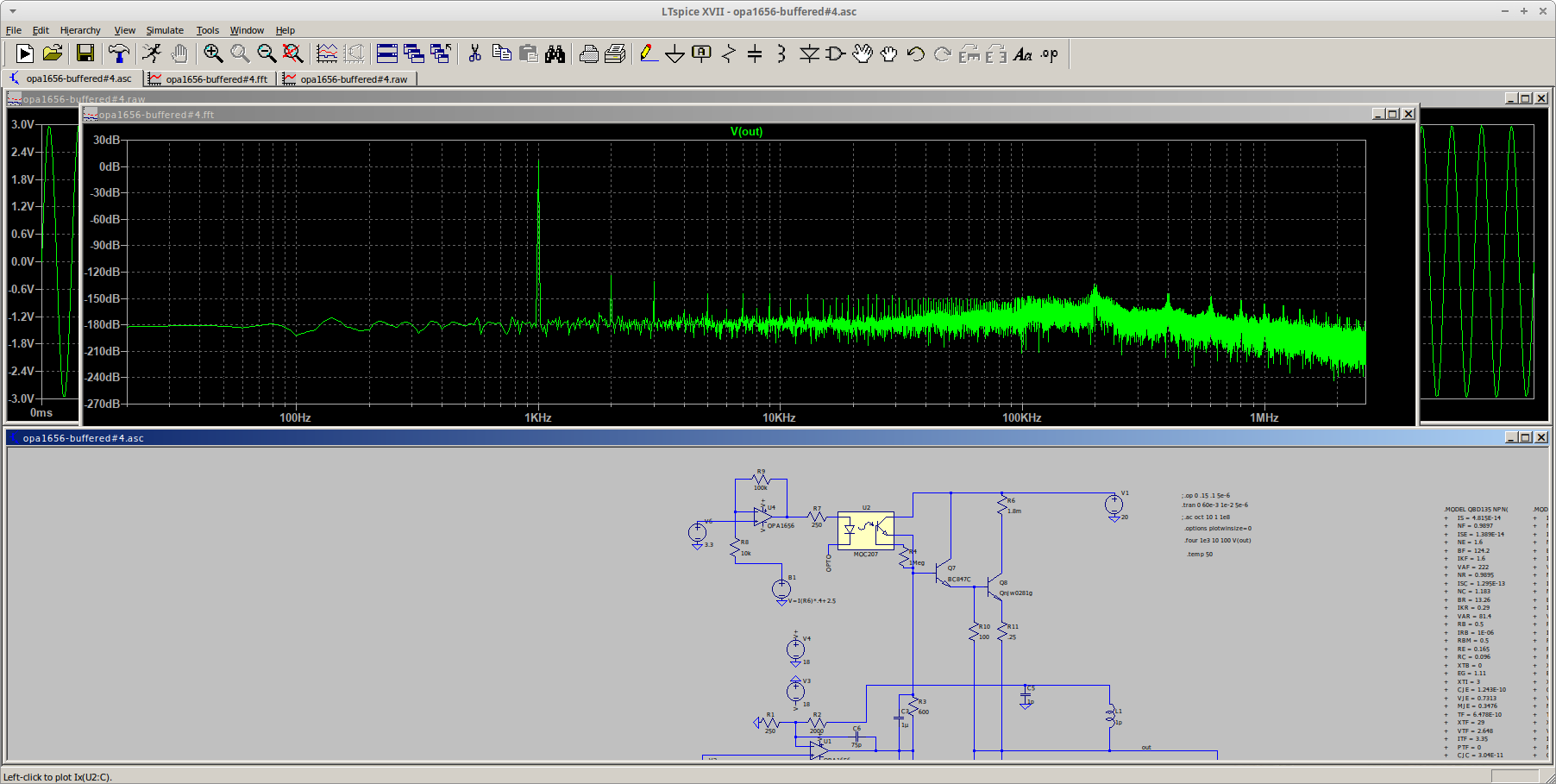Open the Help menu

tap(285, 30)
